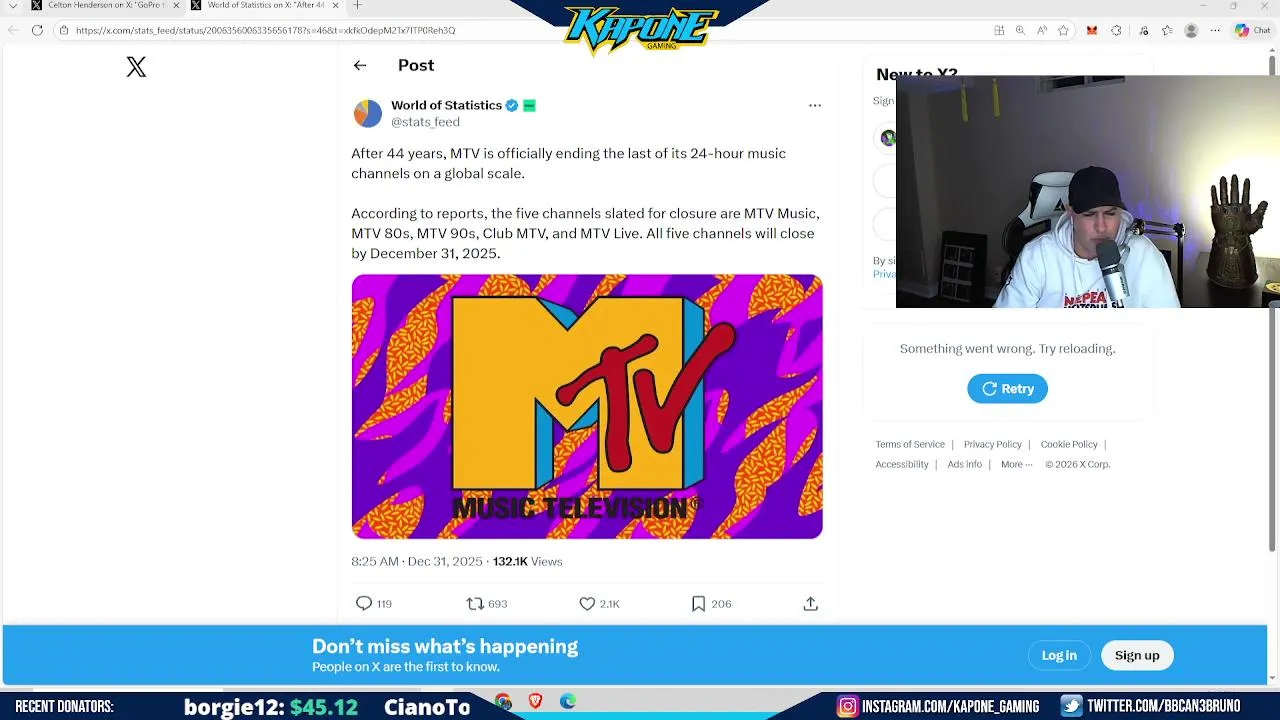This screenshot has height=720, width=1280.
Task: Open a new browser tab with plus
Action: pyautogui.click(x=357, y=5)
